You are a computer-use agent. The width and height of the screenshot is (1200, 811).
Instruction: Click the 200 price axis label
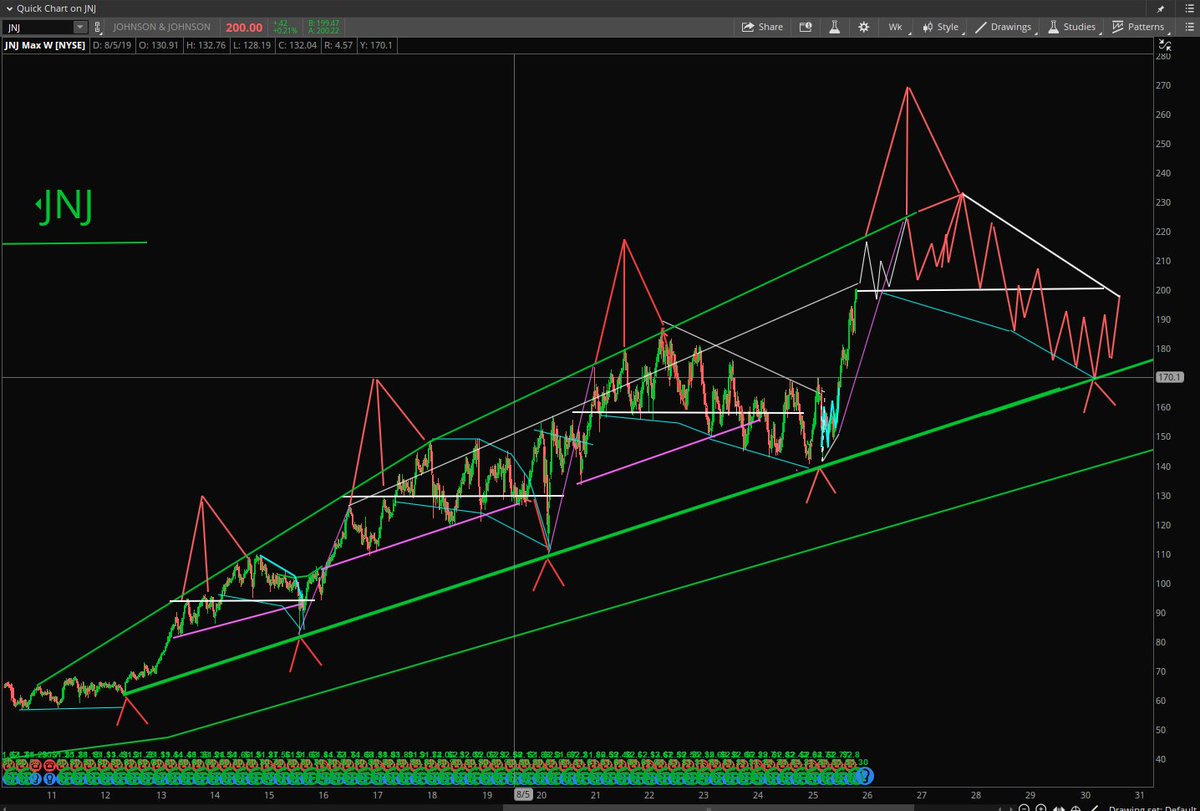(1163, 290)
